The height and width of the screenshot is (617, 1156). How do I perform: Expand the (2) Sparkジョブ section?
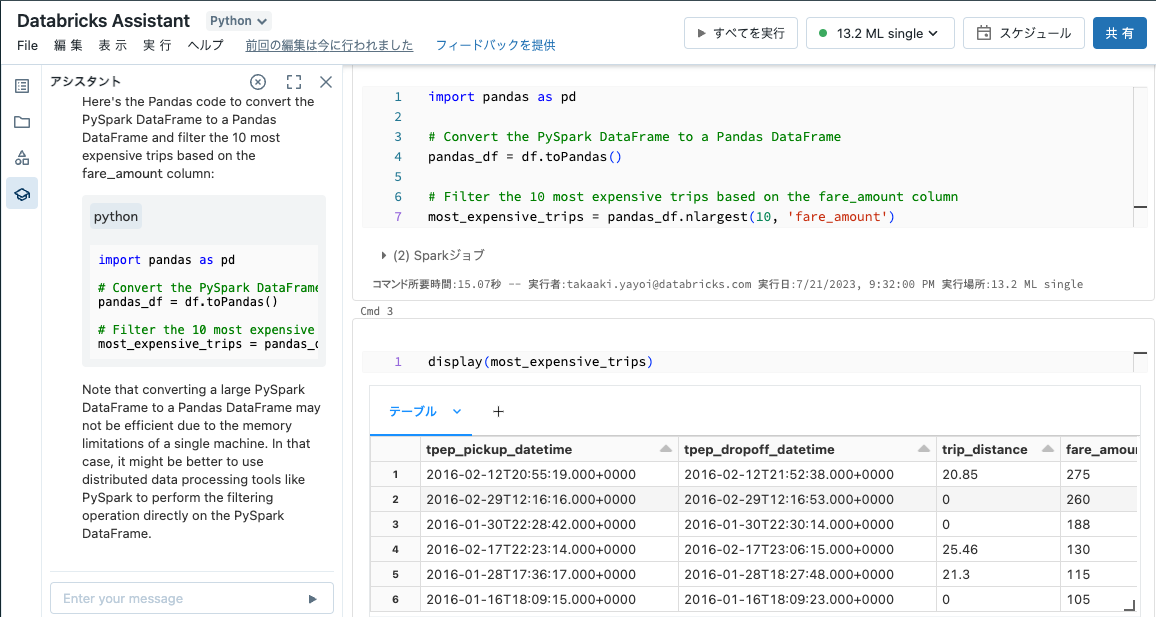click(383, 254)
